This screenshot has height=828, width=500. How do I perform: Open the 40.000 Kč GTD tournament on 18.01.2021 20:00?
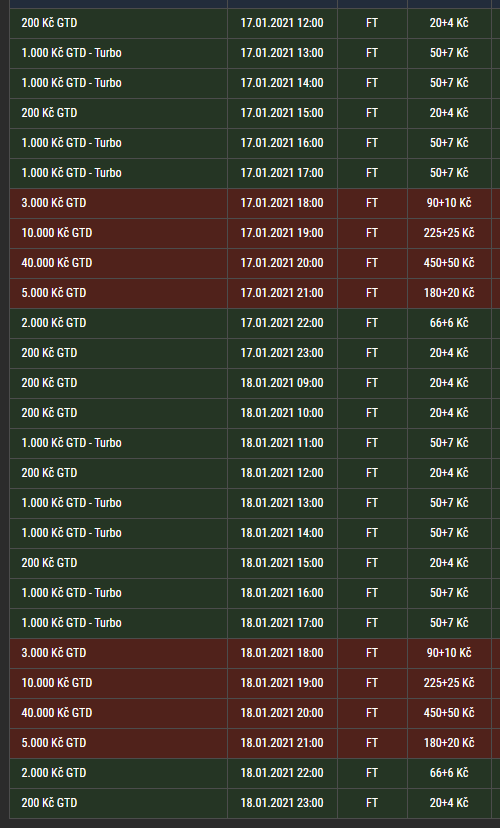coord(56,713)
